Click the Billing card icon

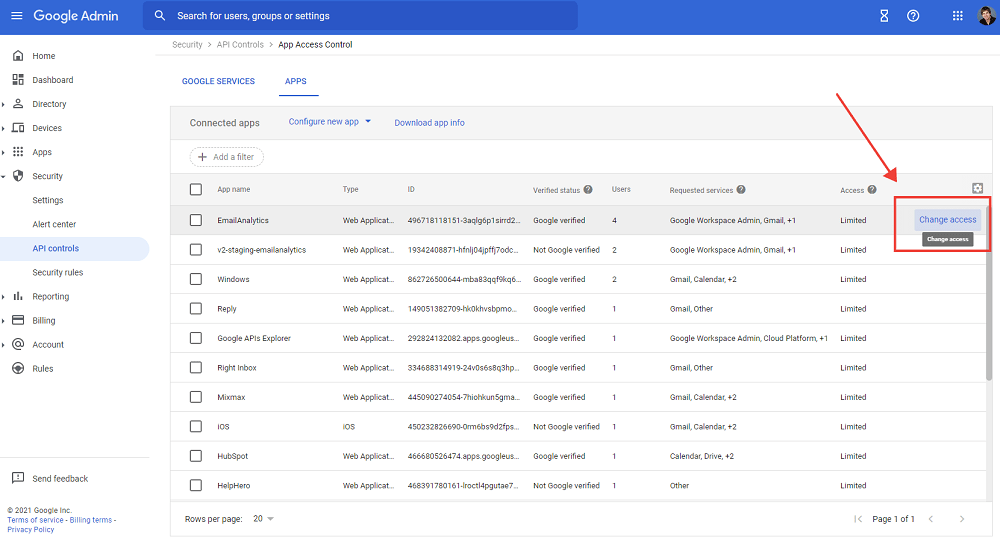pyautogui.click(x=18, y=320)
